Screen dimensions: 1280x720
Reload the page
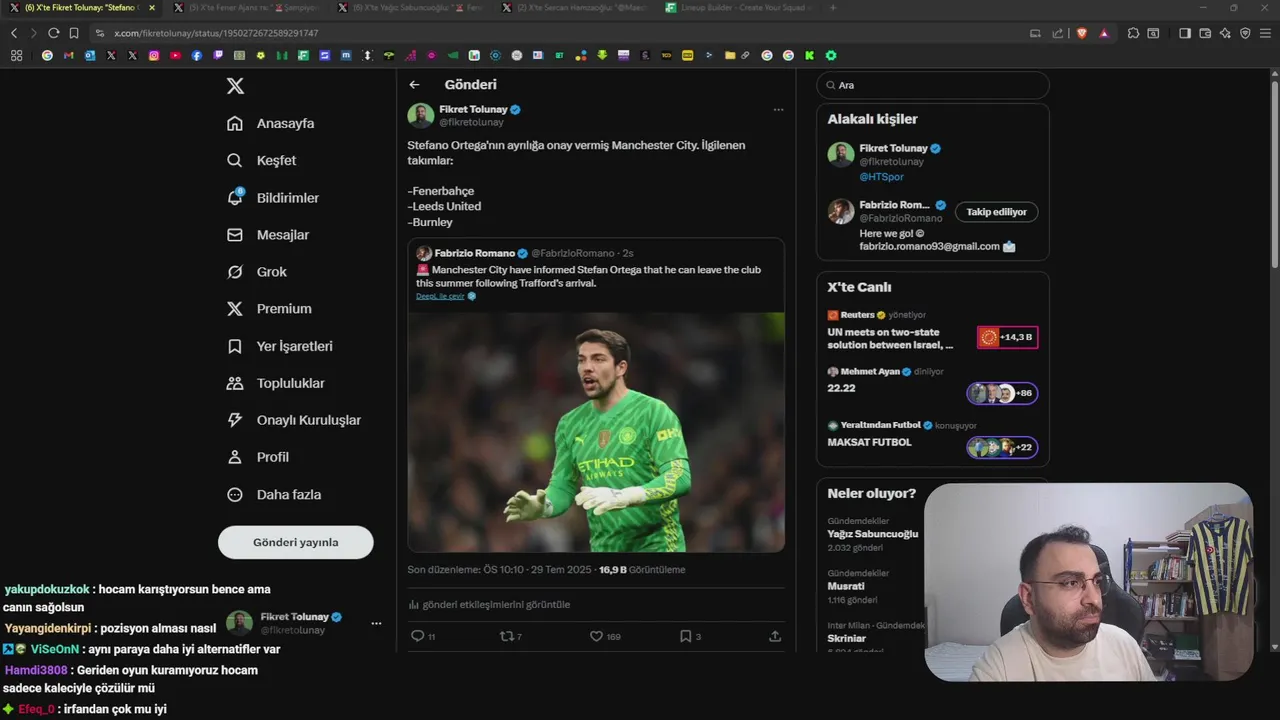pyautogui.click(x=54, y=33)
